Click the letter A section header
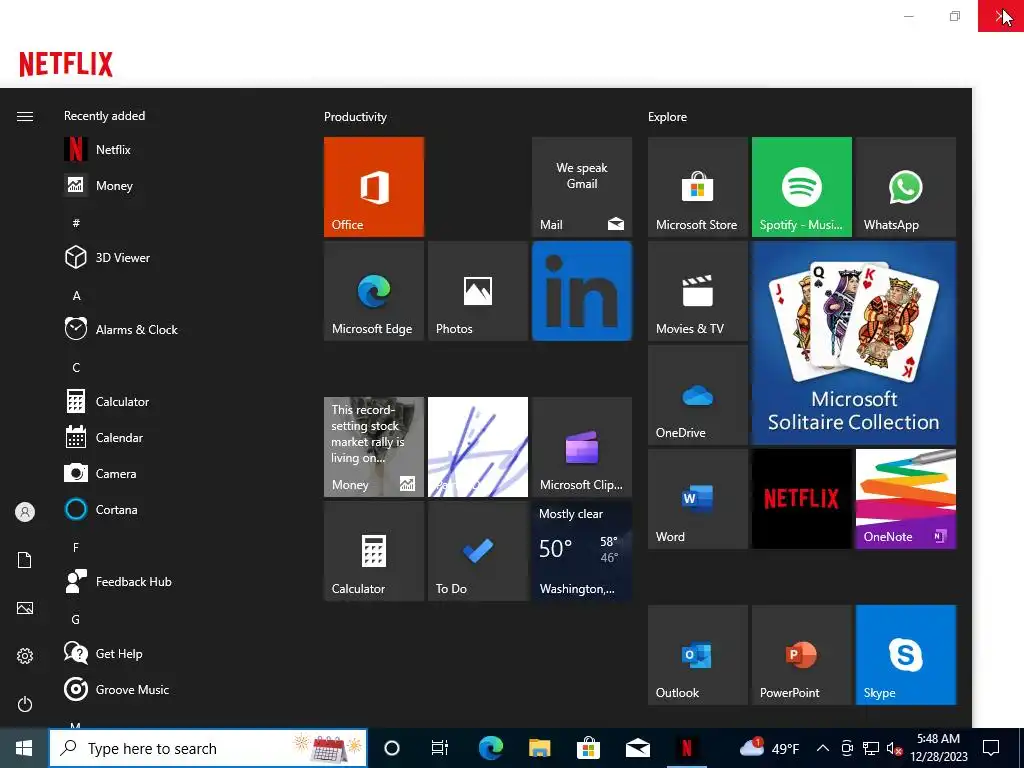The image size is (1024, 768). pos(76,296)
